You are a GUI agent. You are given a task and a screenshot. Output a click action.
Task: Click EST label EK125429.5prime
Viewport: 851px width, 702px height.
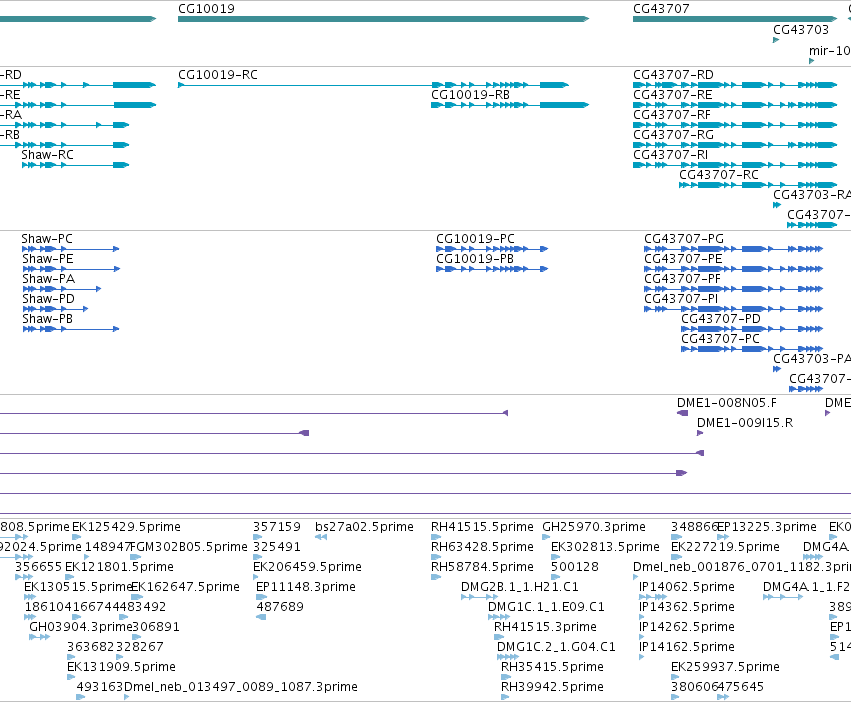click(x=126, y=527)
